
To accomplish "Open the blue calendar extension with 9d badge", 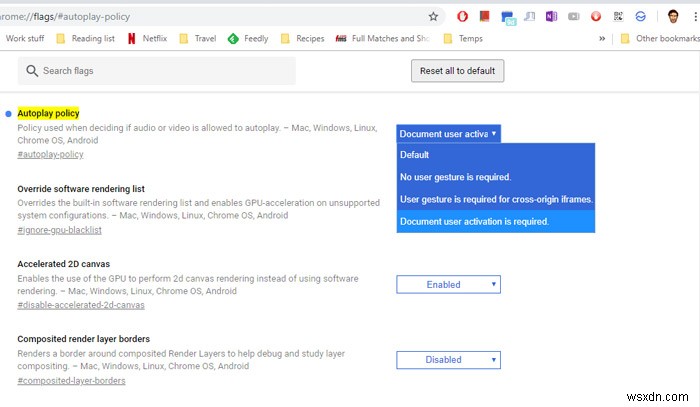I will (508, 18).
